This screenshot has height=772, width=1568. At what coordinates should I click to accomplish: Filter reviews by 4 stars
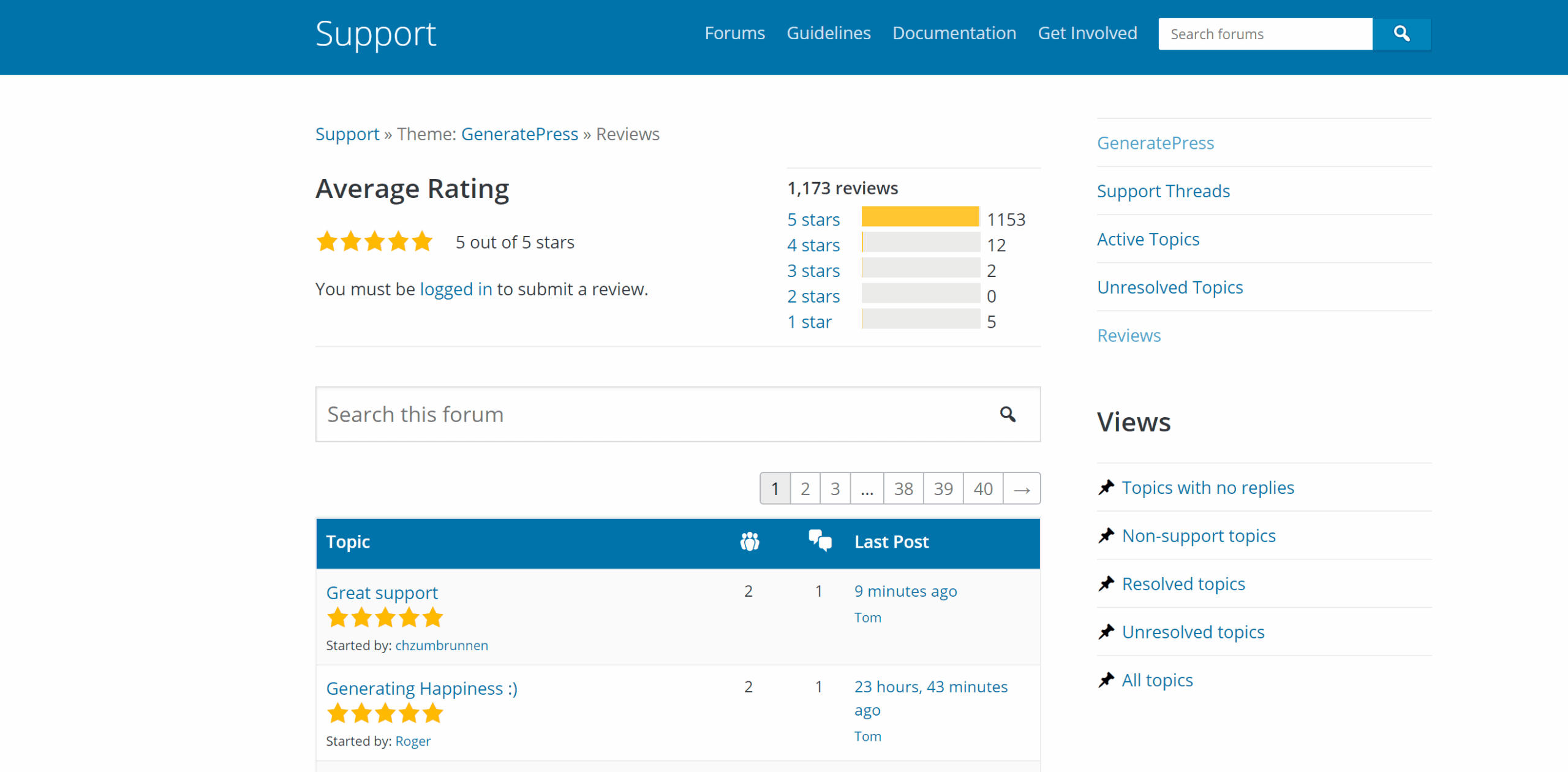813,245
